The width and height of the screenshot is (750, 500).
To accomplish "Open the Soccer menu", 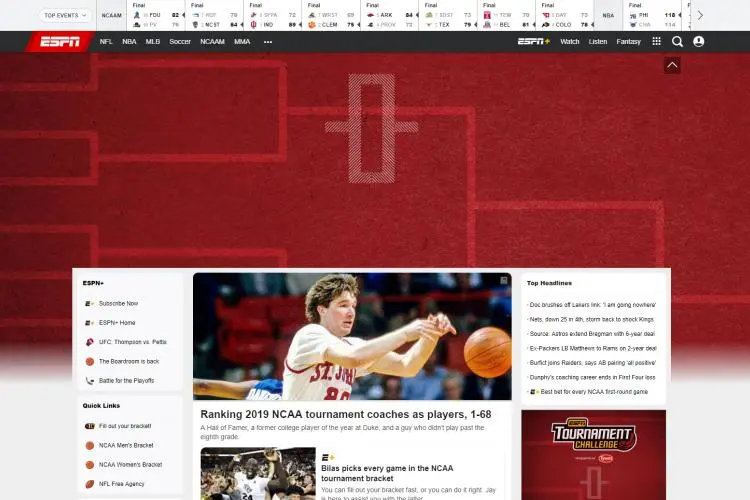I will click(180, 42).
